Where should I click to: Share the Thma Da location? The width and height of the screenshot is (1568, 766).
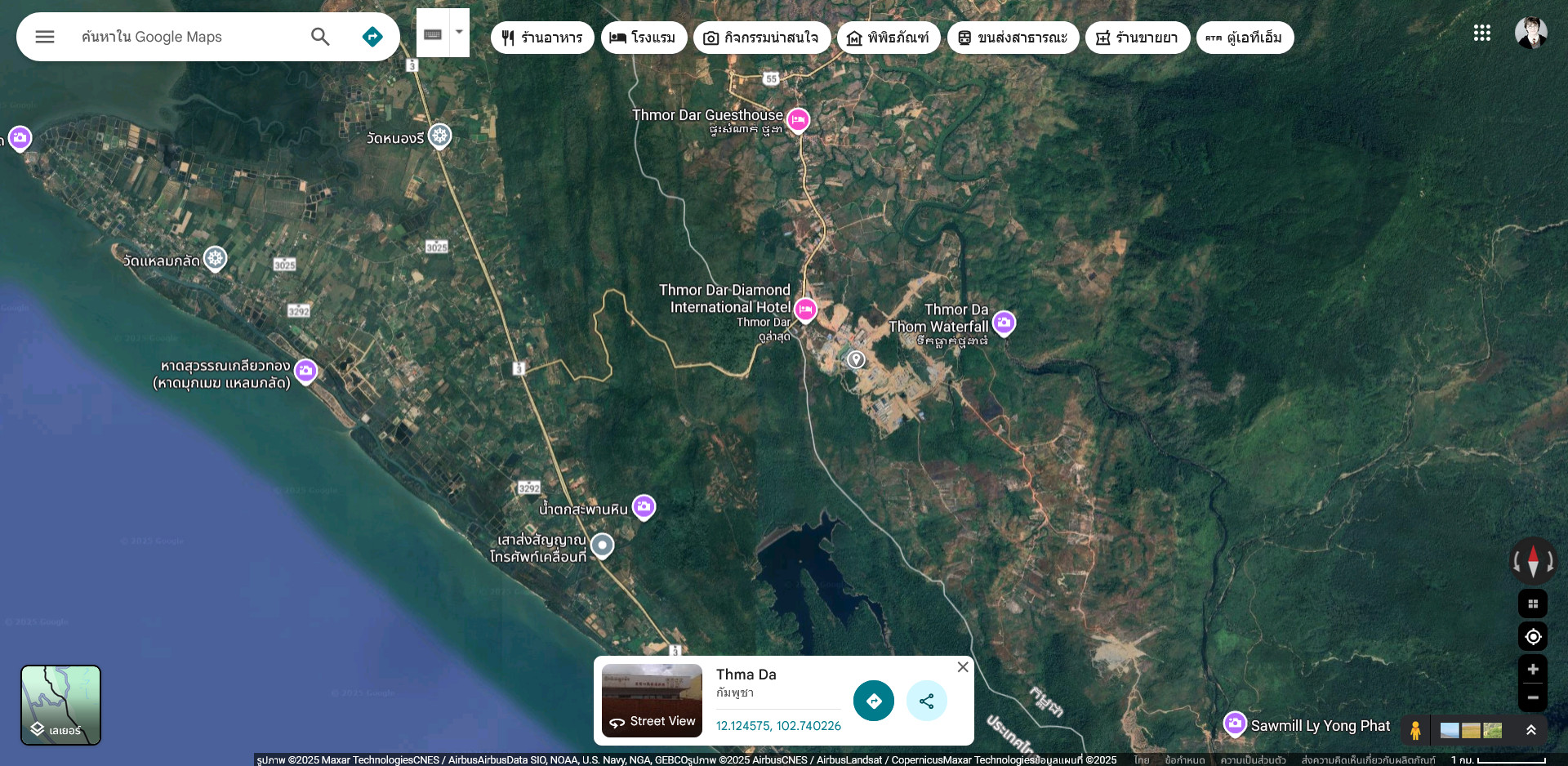click(x=927, y=701)
